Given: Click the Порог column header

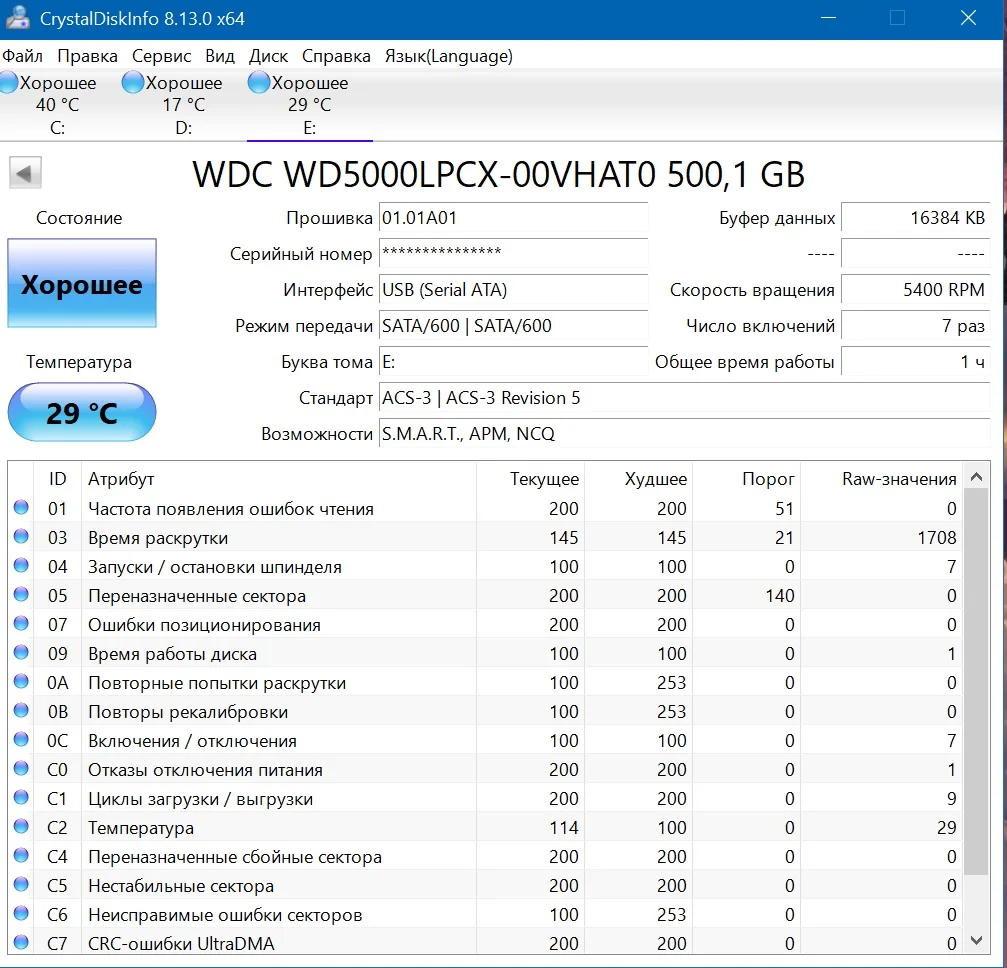Looking at the screenshot, I should coord(746,479).
